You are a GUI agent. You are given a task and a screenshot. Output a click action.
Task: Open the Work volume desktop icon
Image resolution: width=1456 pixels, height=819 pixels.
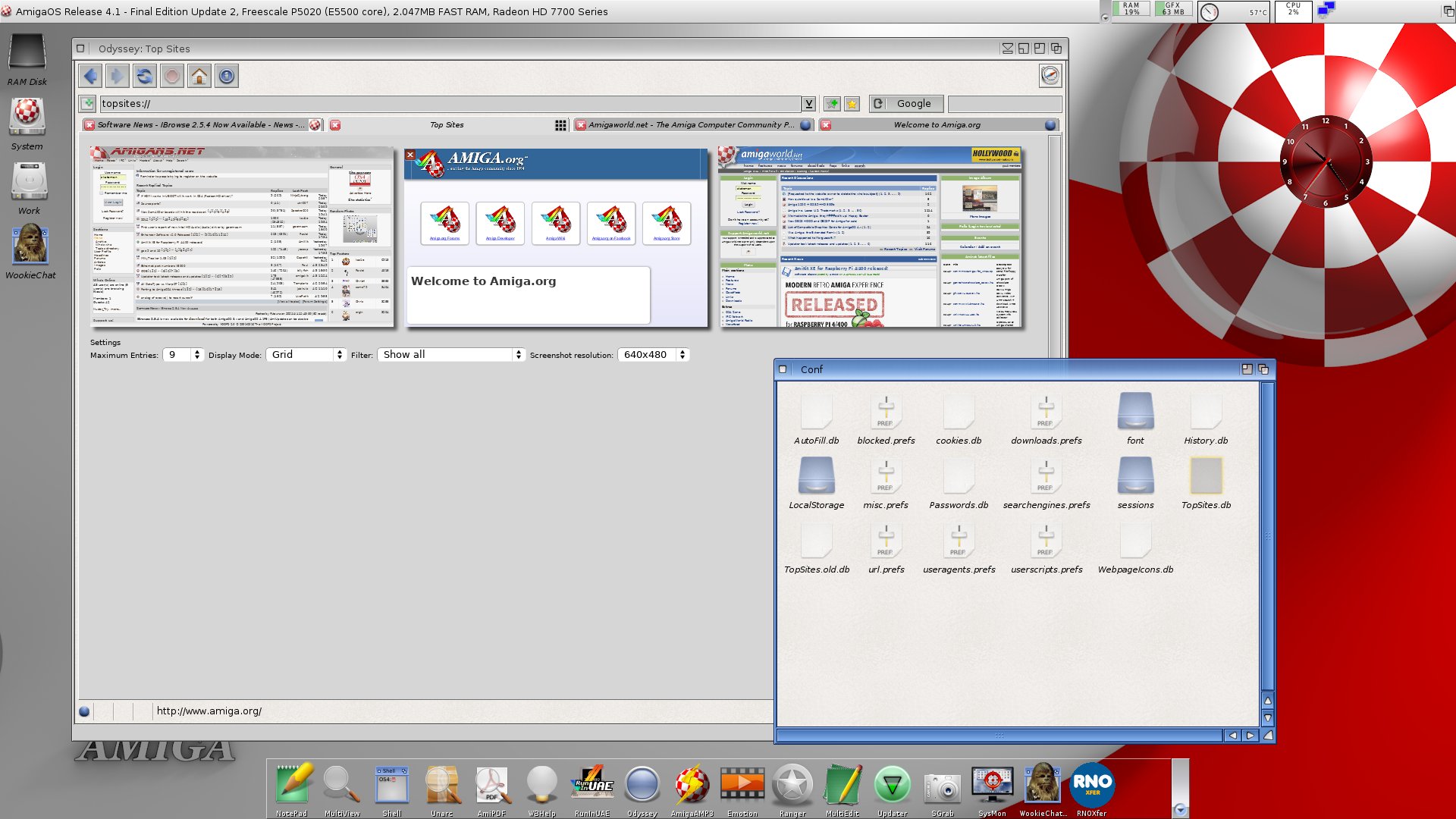29,188
